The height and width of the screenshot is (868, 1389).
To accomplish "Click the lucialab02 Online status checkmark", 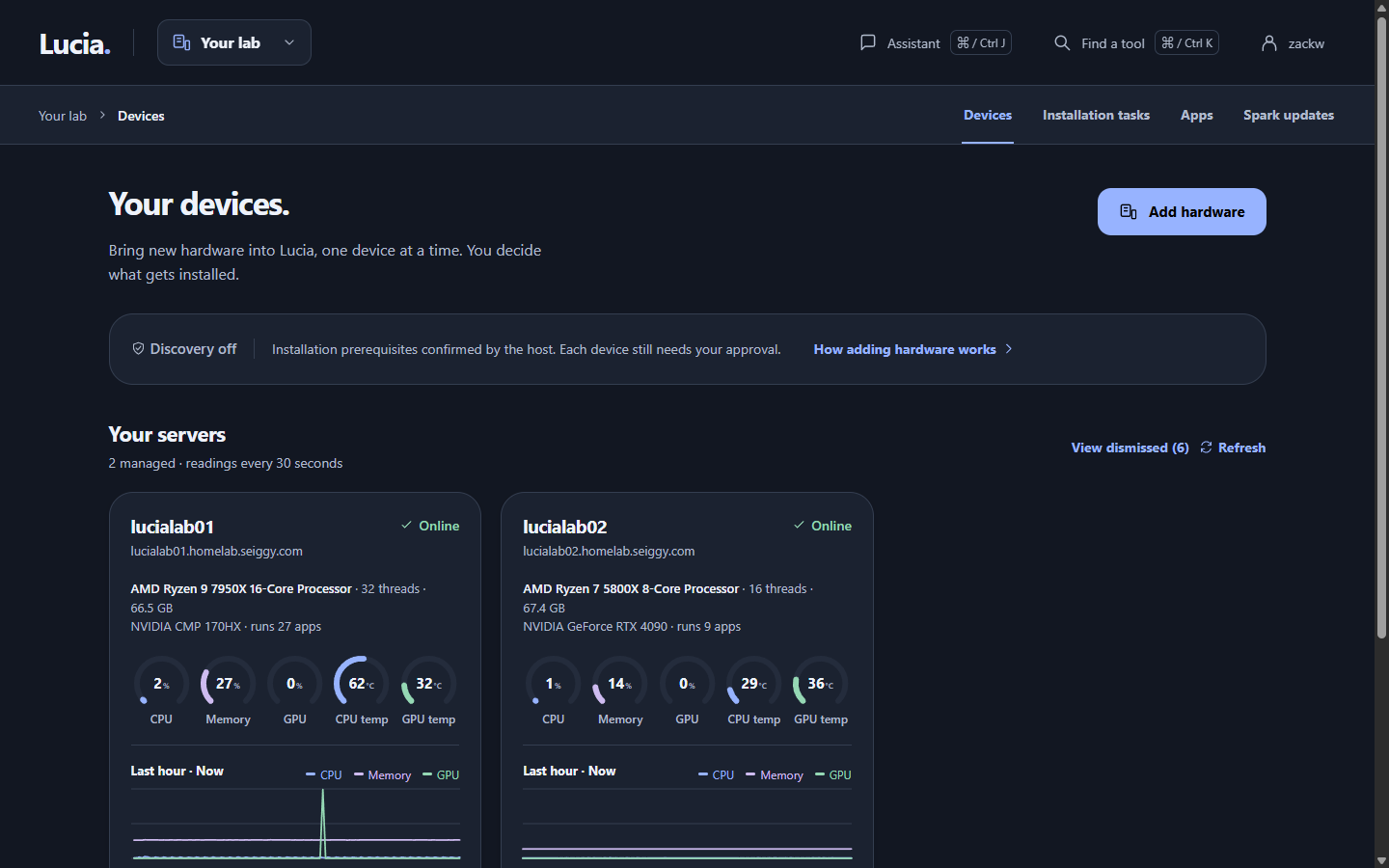I will pyautogui.click(x=799, y=526).
